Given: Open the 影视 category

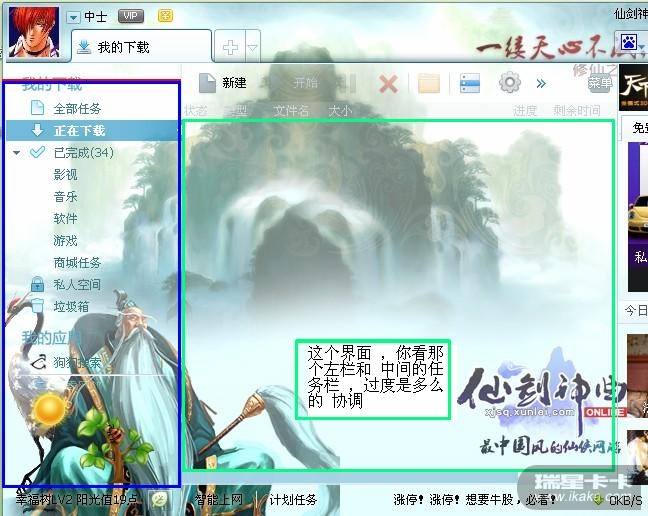Looking at the screenshot, I should click(65, 175).
